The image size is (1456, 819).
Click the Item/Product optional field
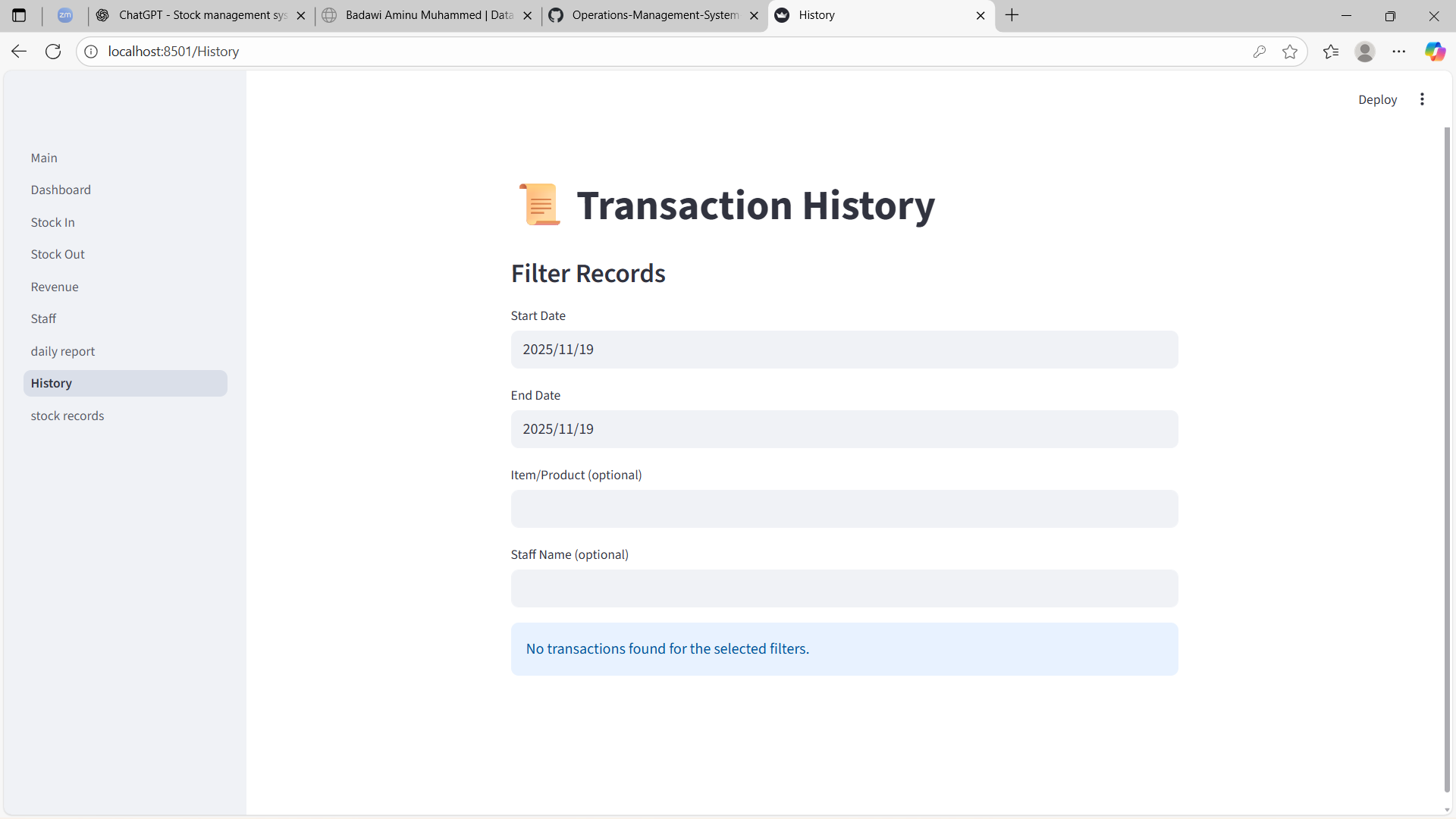(x=843, y=509)
